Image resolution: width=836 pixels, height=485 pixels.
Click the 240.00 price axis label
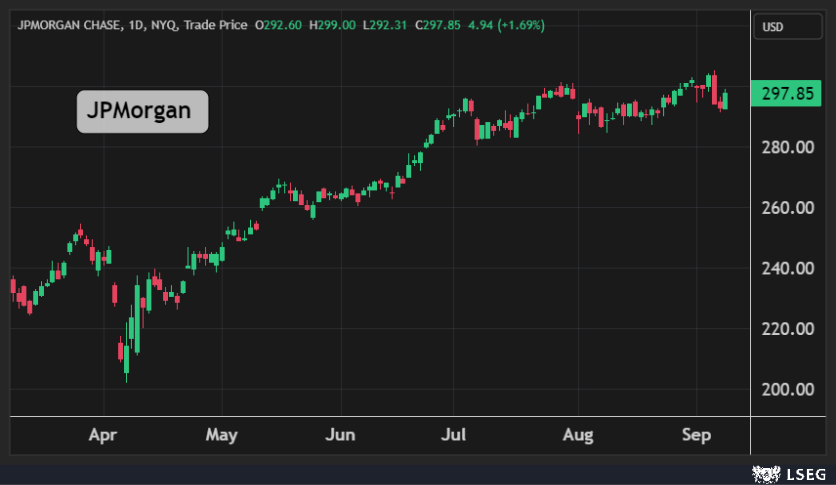787,269
